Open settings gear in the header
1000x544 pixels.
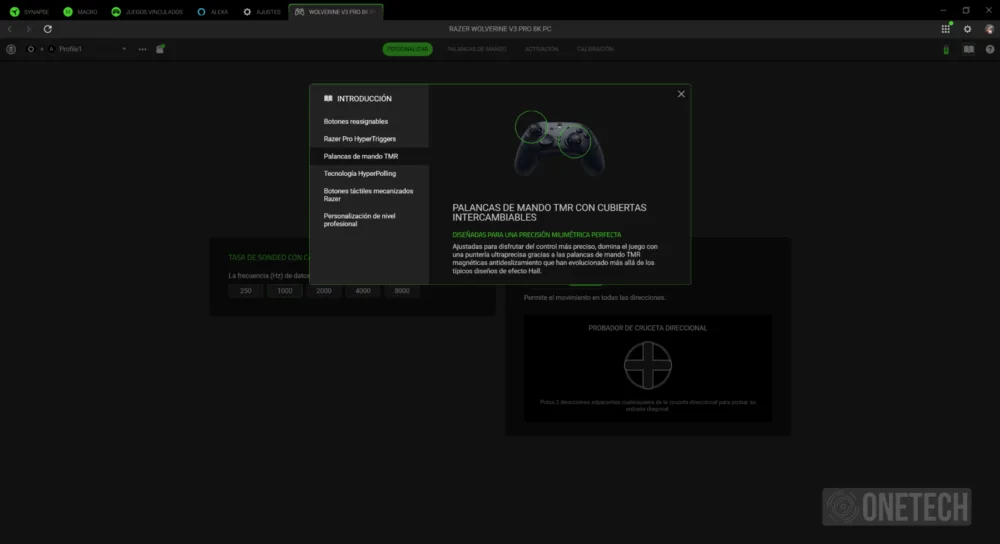tap(967, 29)
